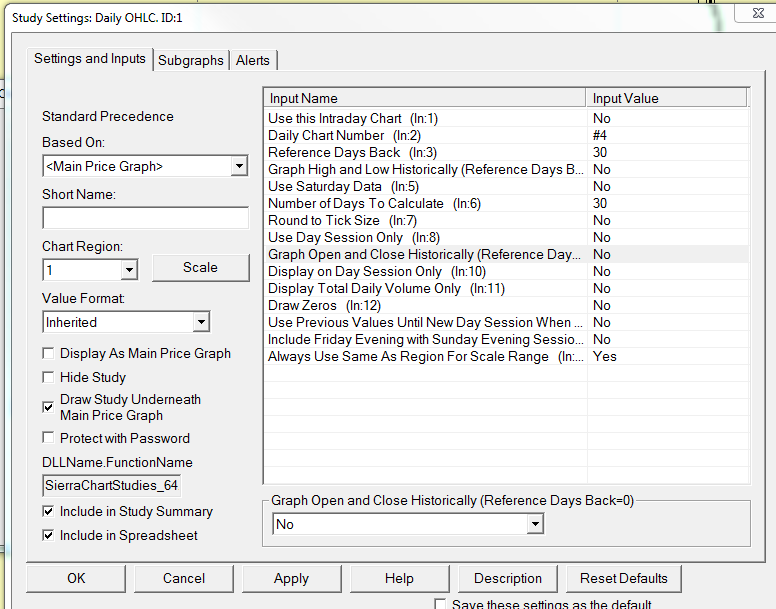
Task: Select Number of Days To Calculate row
Action: point(507,203)
